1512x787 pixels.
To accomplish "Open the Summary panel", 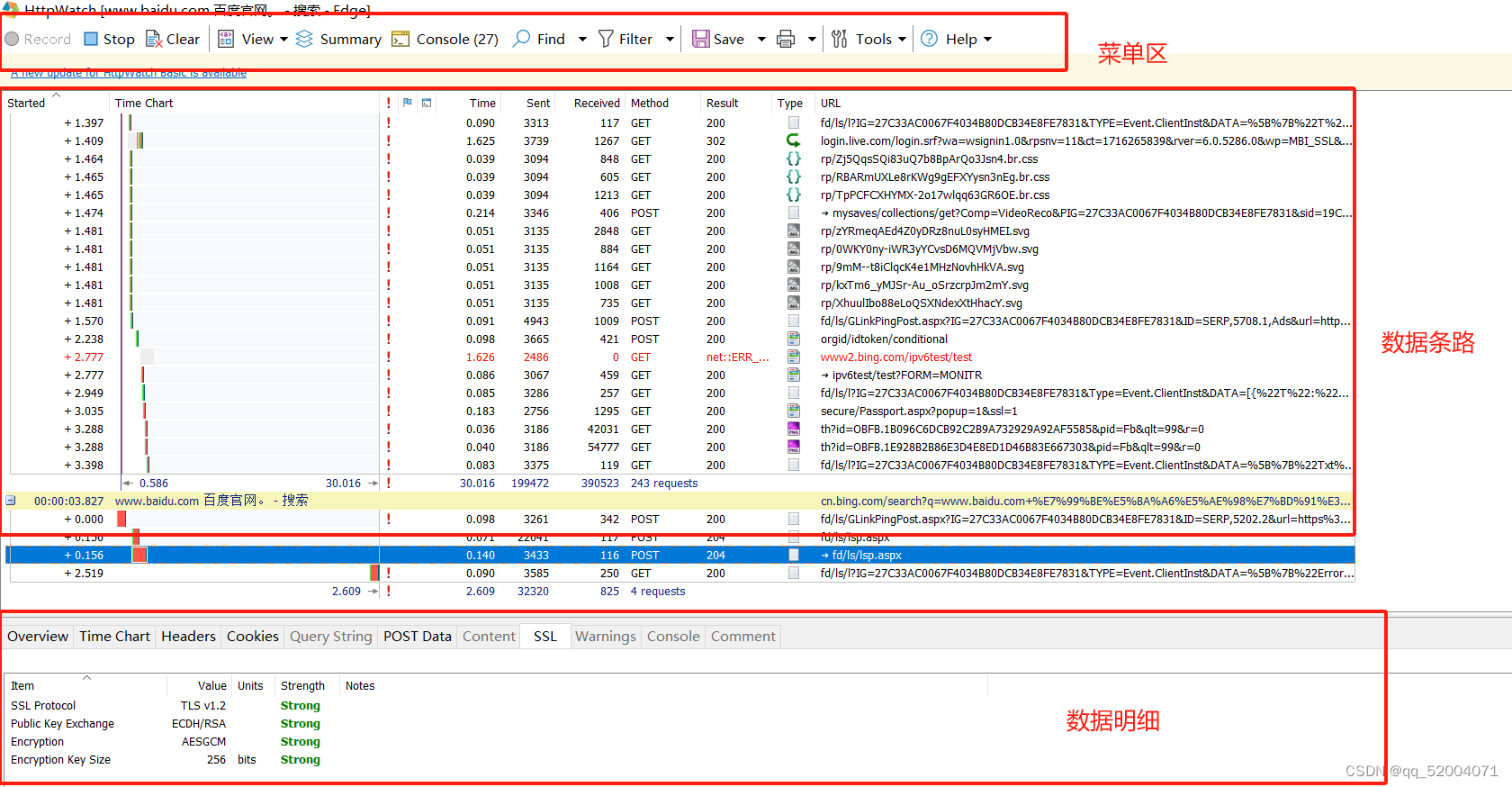I will click(x=338, y=39).
